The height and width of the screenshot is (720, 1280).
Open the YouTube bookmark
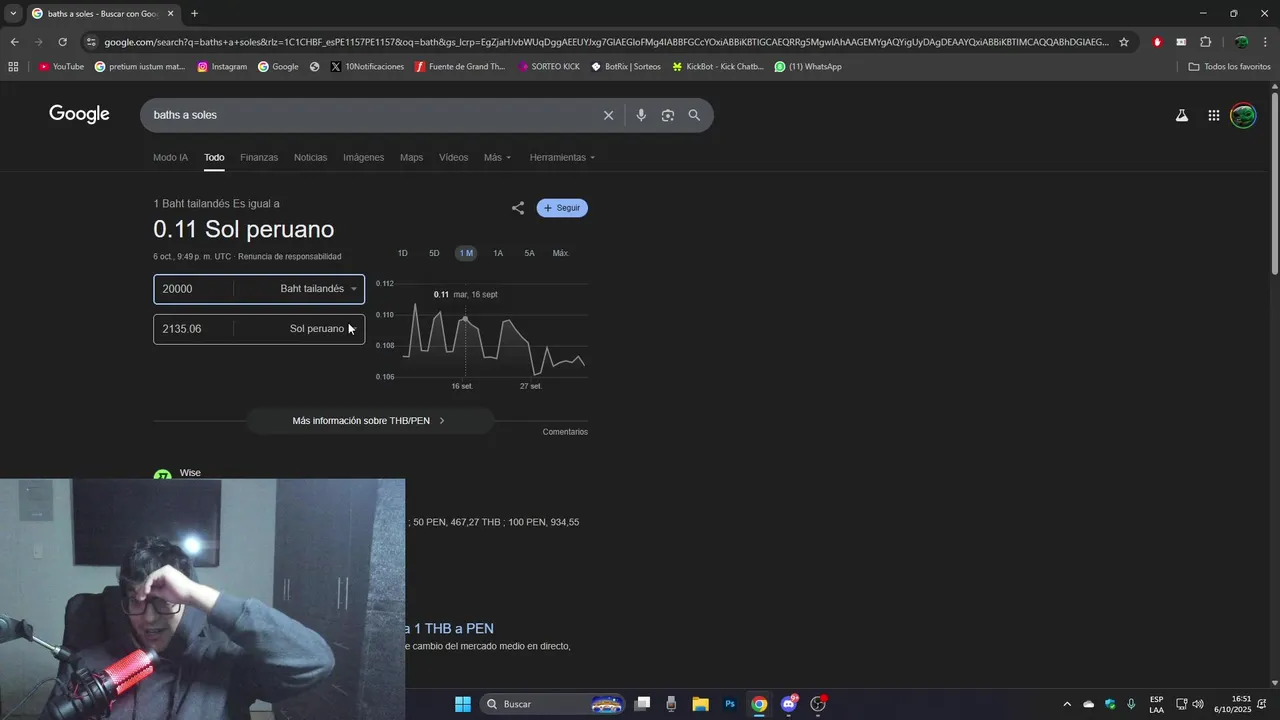[61, 67]
